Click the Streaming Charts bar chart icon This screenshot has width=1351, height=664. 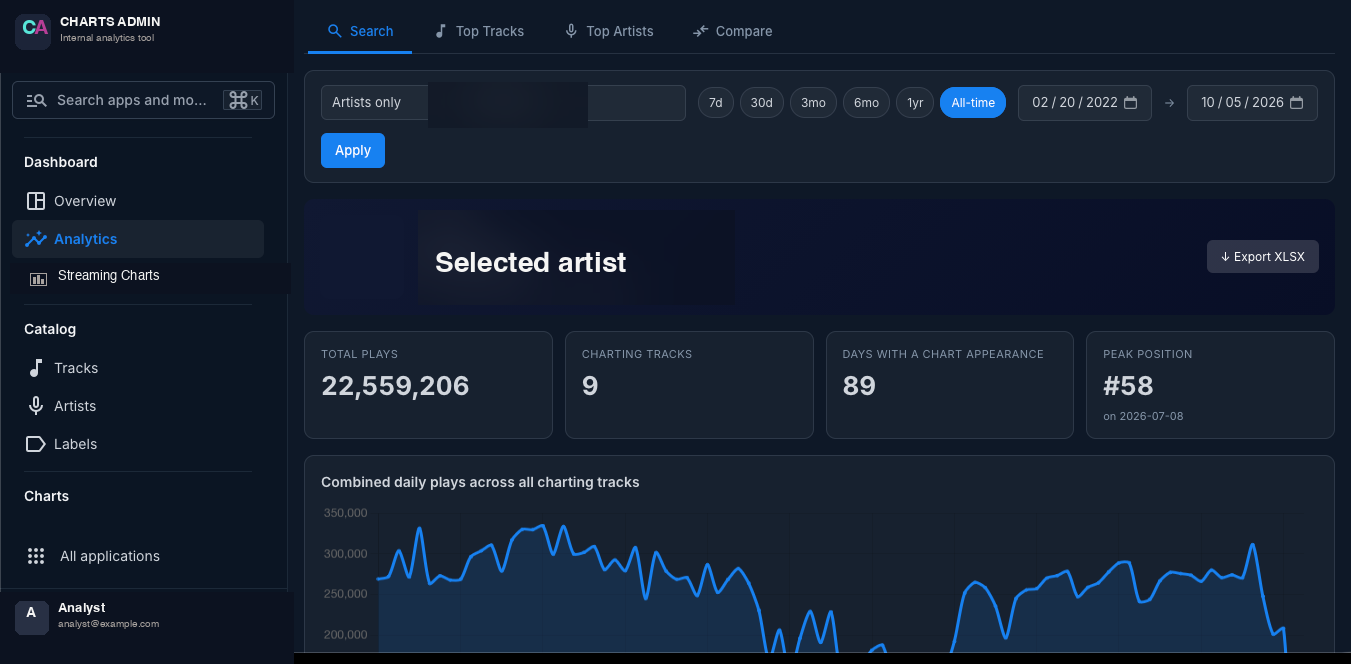(x=39, y=279)
